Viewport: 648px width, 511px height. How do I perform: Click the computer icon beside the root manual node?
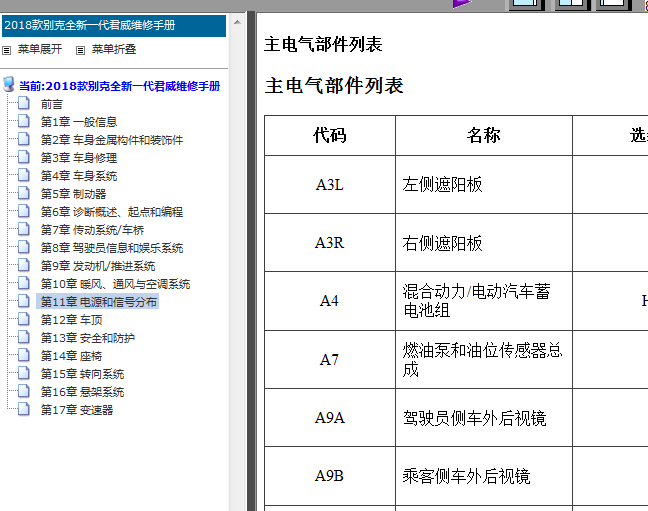[9, 84]
